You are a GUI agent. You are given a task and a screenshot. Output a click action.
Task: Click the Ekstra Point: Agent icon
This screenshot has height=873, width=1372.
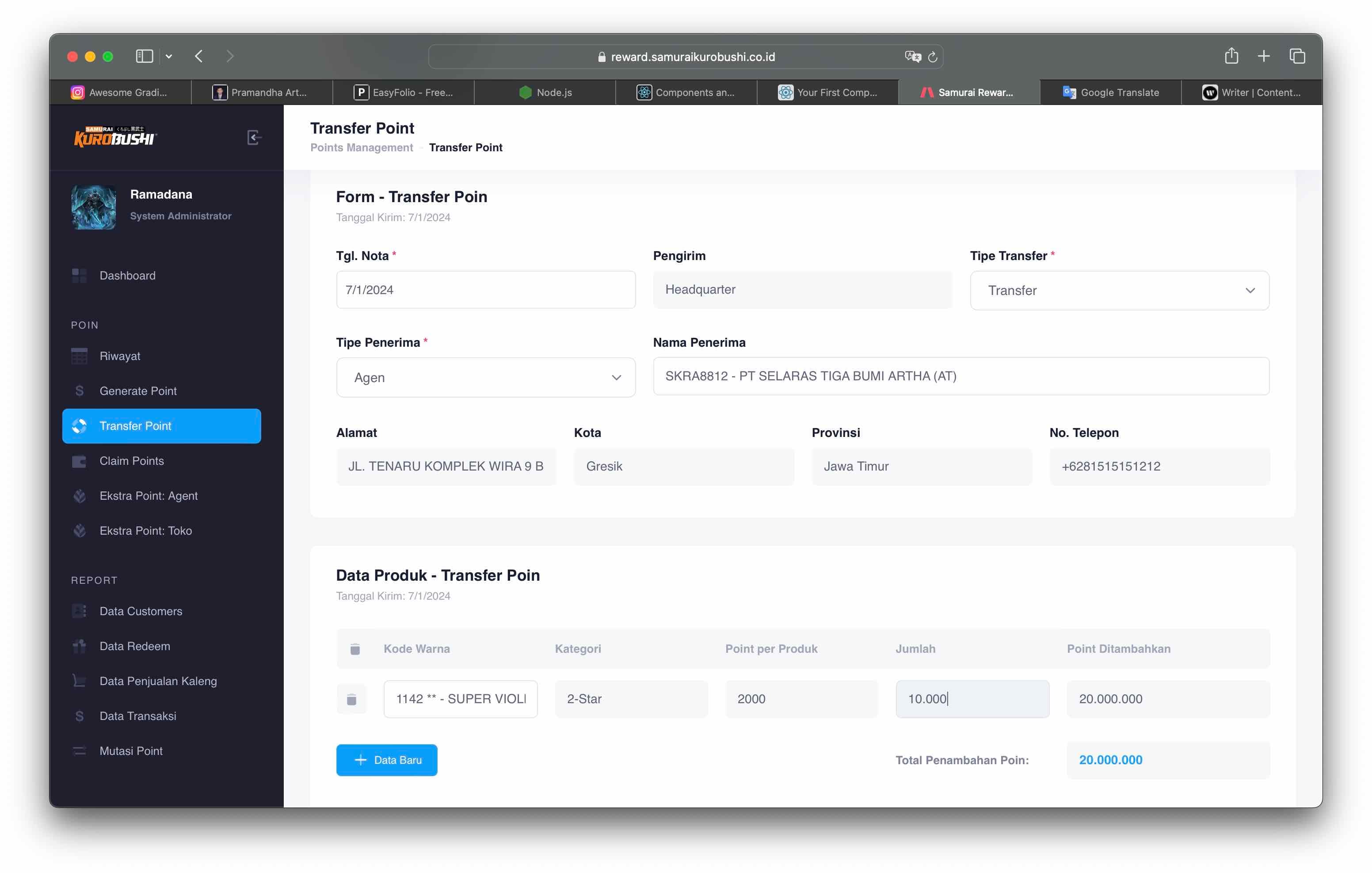click(79, 495)
